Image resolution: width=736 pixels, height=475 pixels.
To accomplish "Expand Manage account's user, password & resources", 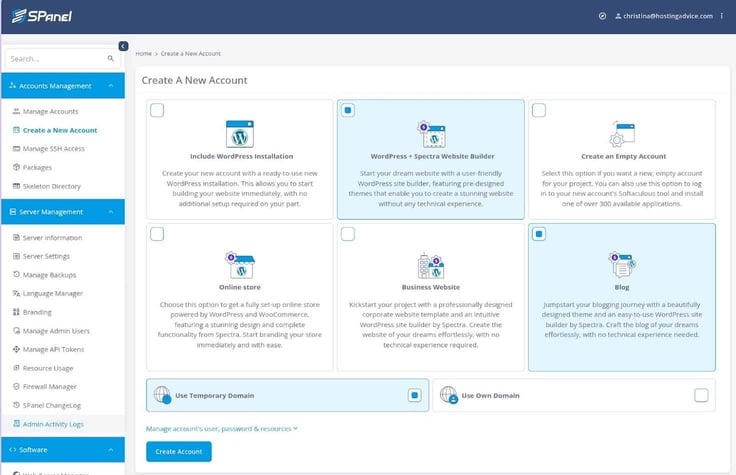I will click(x=222, y=429).
